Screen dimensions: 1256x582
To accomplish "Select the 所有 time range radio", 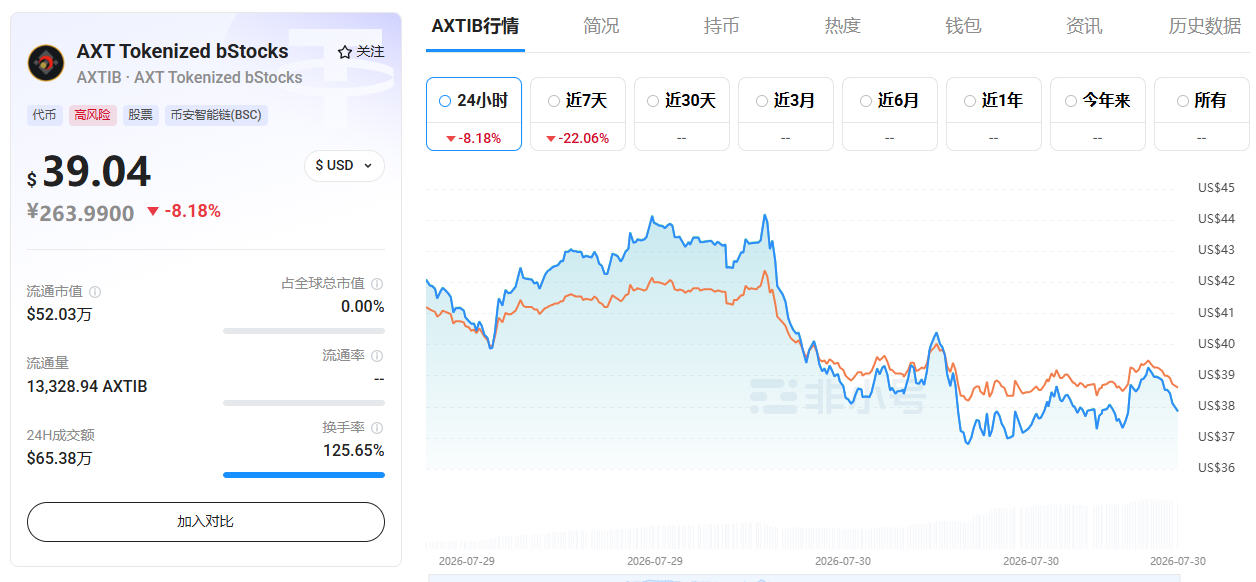I will [x=1183, y=101].
